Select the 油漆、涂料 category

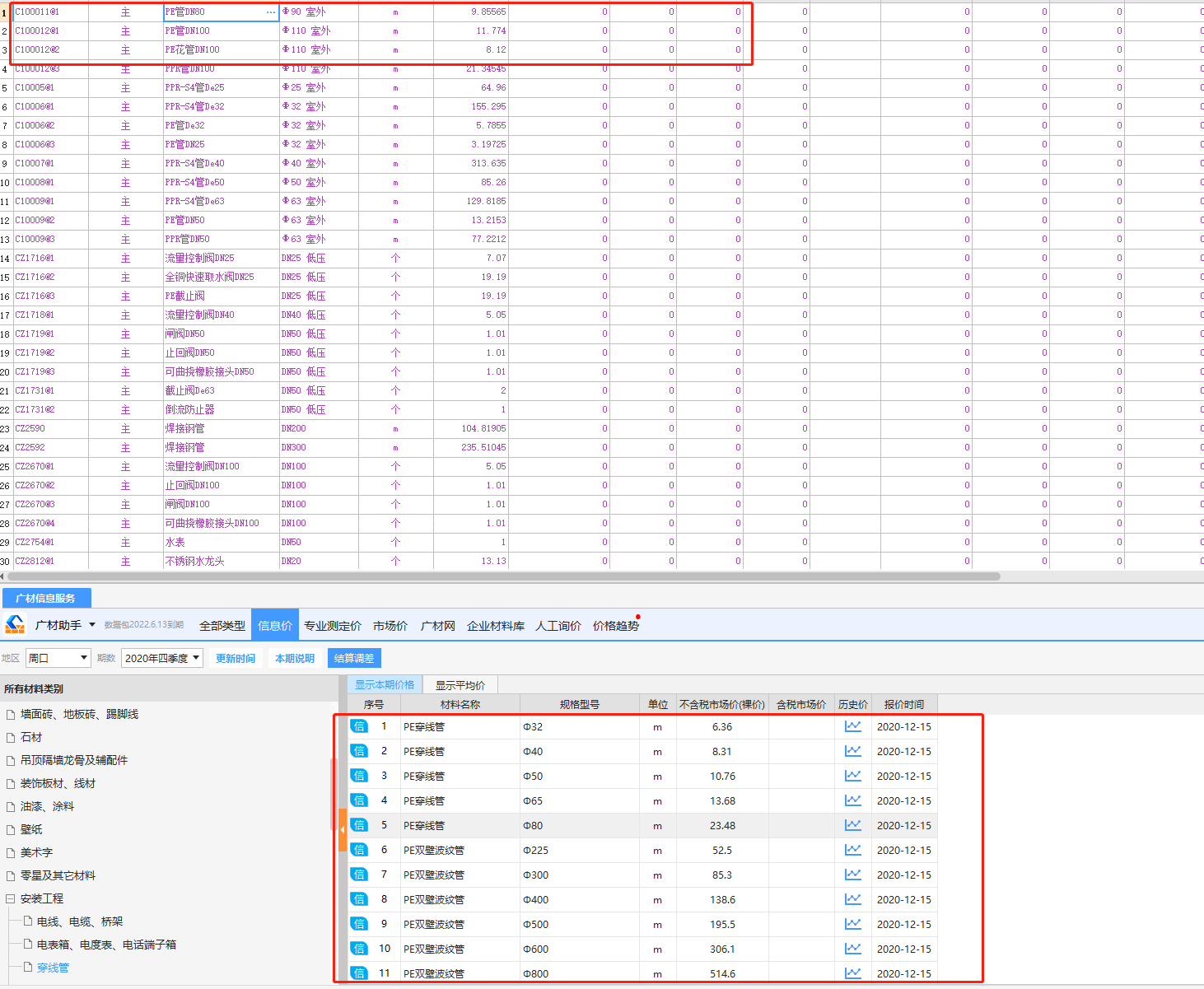pyautogui.click(x=47, y=806)
